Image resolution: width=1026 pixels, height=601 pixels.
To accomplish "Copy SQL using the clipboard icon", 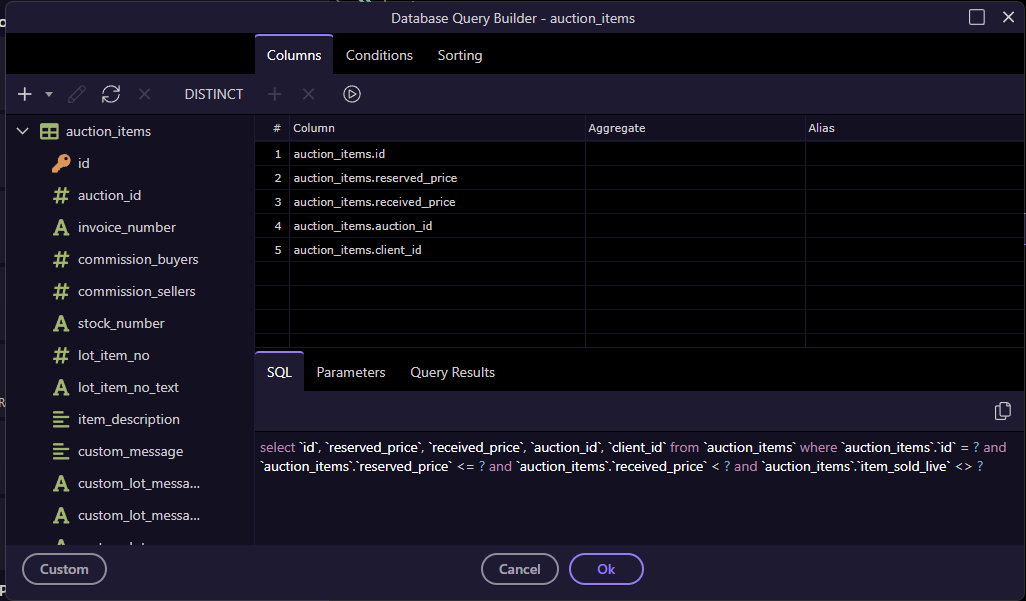I will click(x=1002, y=411).
